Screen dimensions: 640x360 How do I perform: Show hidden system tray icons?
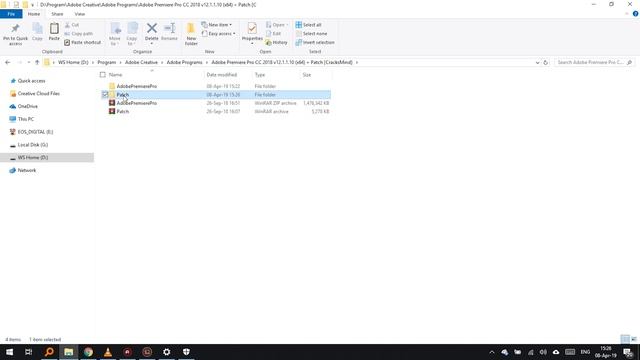click(x=491, y=352)
